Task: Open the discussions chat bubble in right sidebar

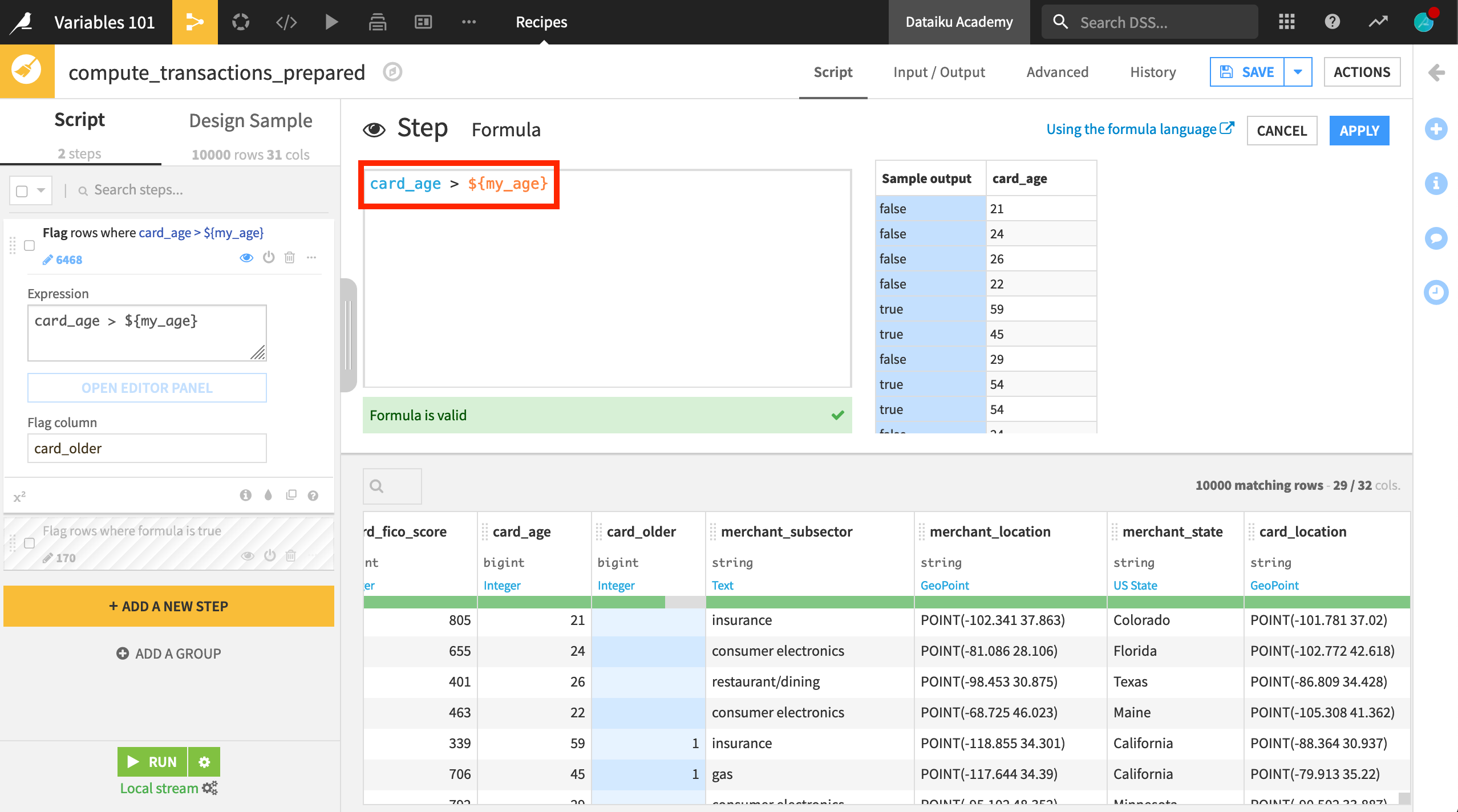Action: click(x=1437, y=238)
